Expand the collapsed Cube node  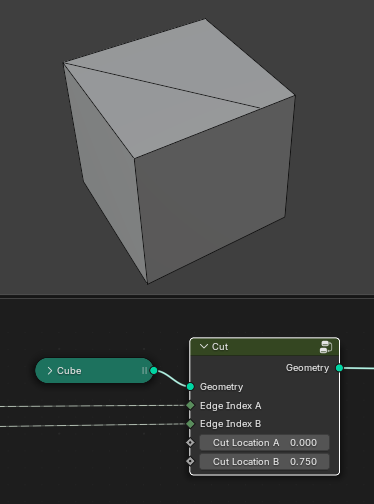click(50, 371)
